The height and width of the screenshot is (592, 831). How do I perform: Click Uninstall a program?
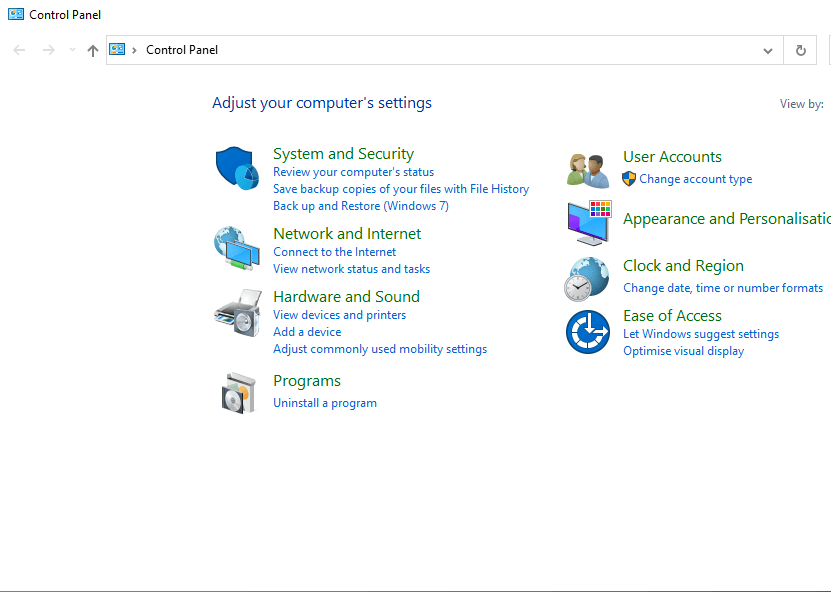(x=325, y=402)
